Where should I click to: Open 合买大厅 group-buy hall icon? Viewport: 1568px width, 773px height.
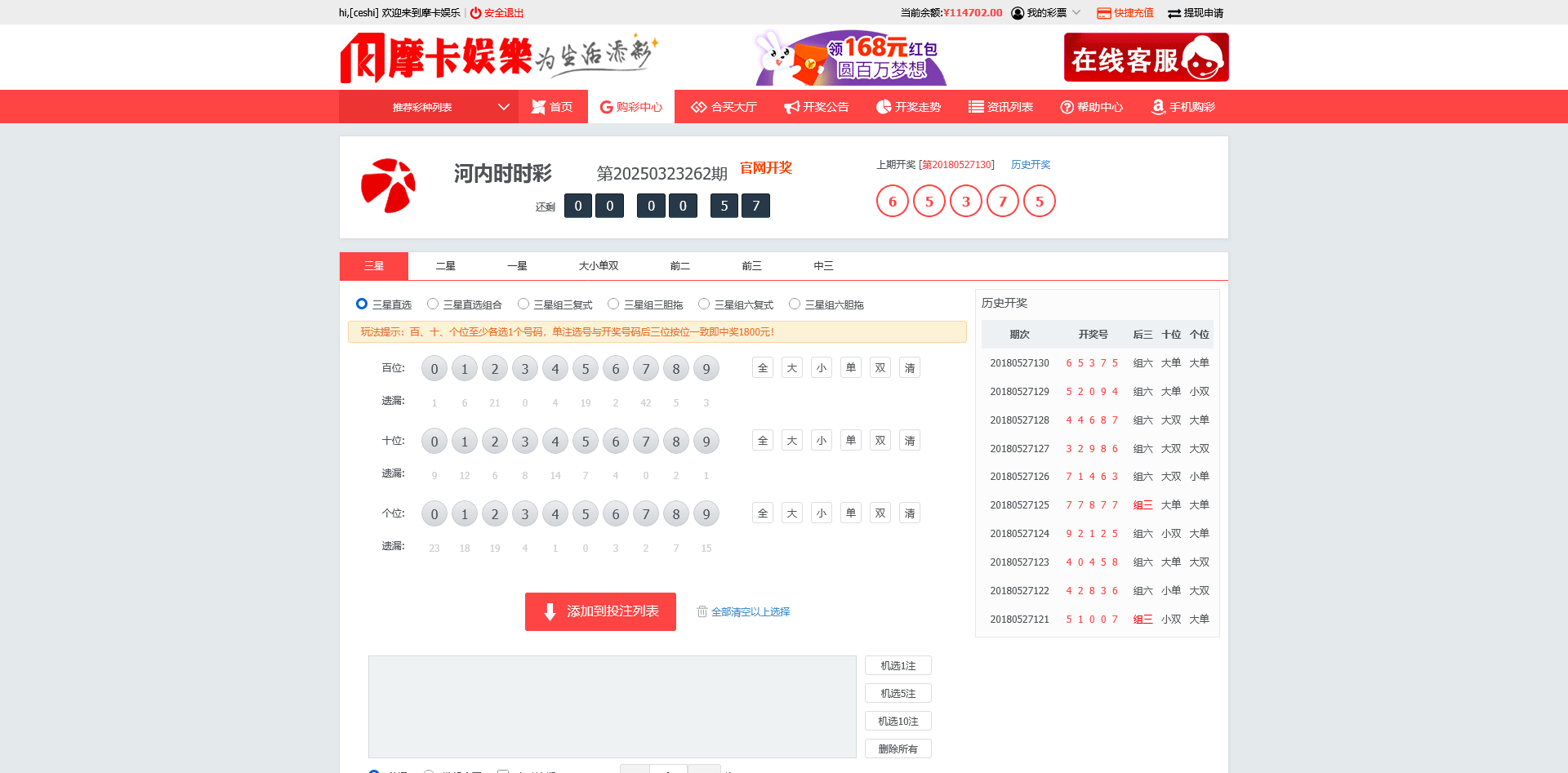pos(698,107)
